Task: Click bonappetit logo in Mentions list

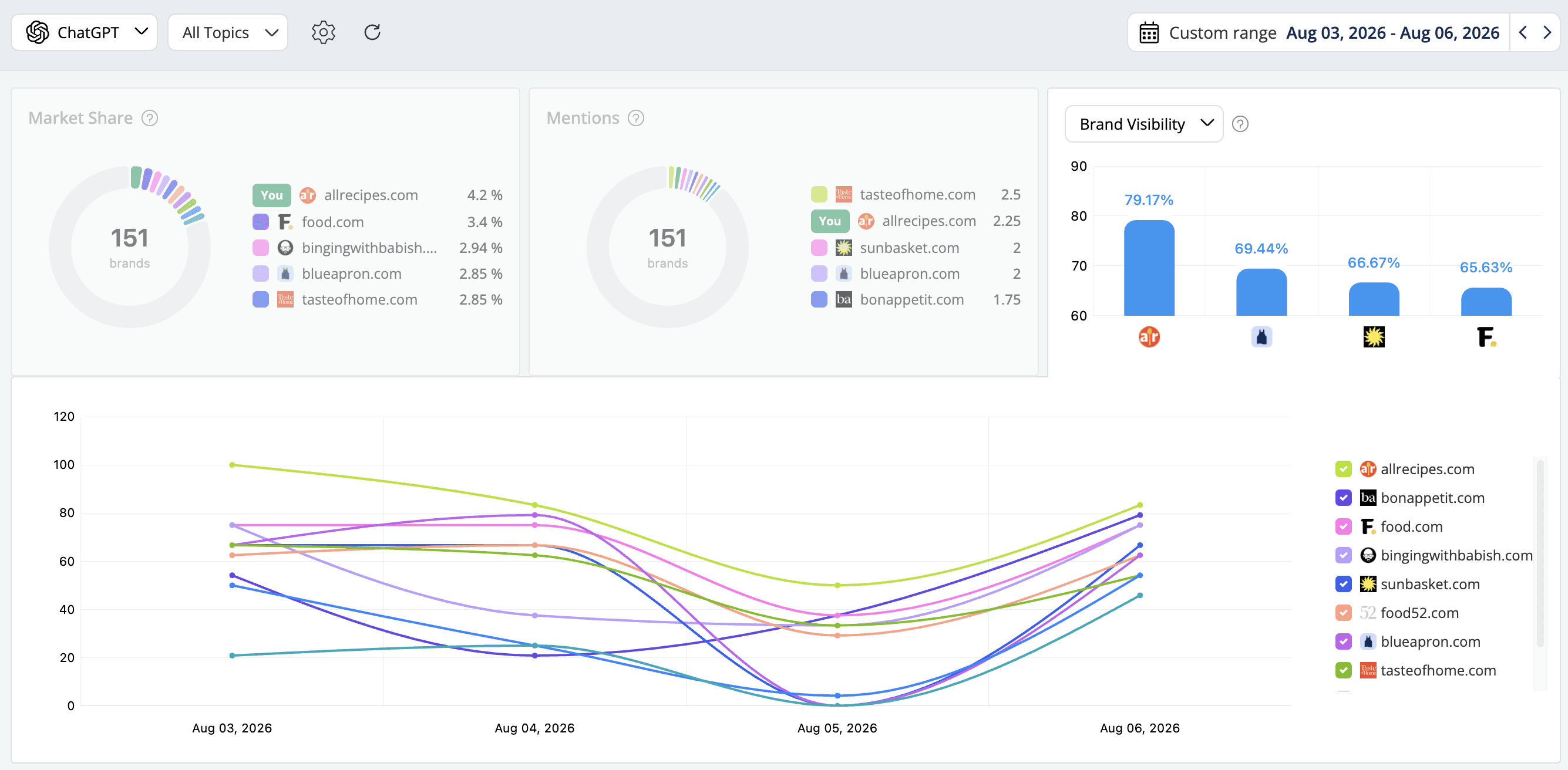Action: pyautogui.click(x=844, y=299)
